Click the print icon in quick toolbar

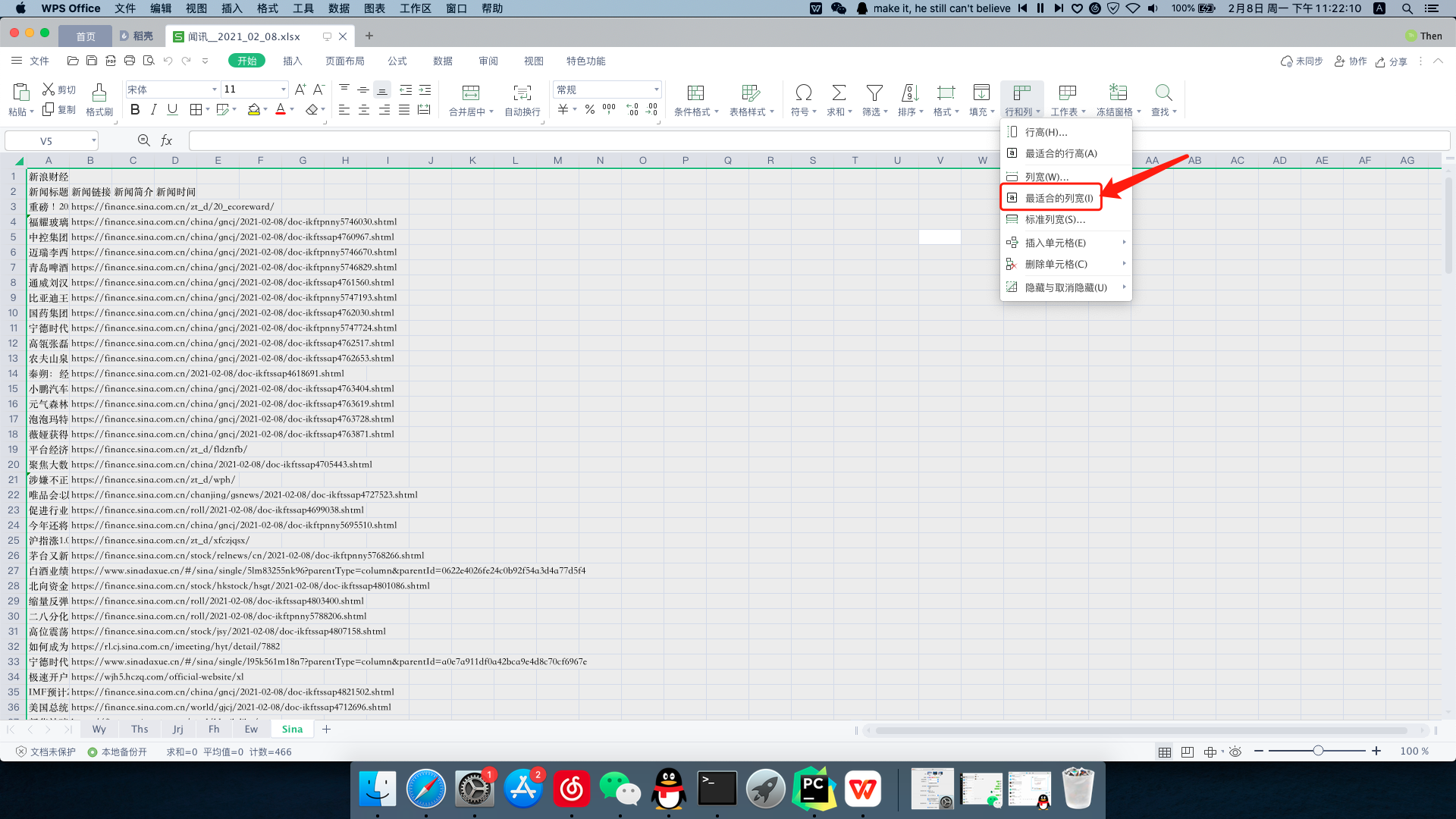pos(130,61)
